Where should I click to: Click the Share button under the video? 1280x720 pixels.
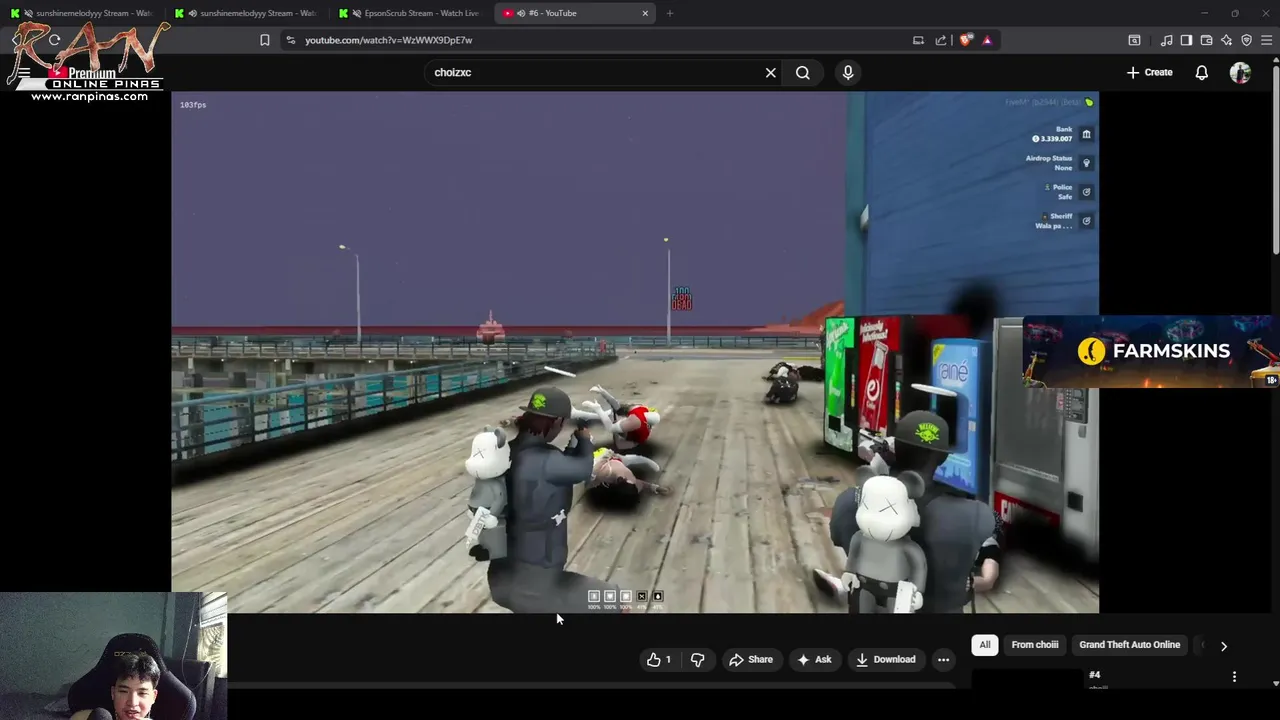click(x=751, y=659)
